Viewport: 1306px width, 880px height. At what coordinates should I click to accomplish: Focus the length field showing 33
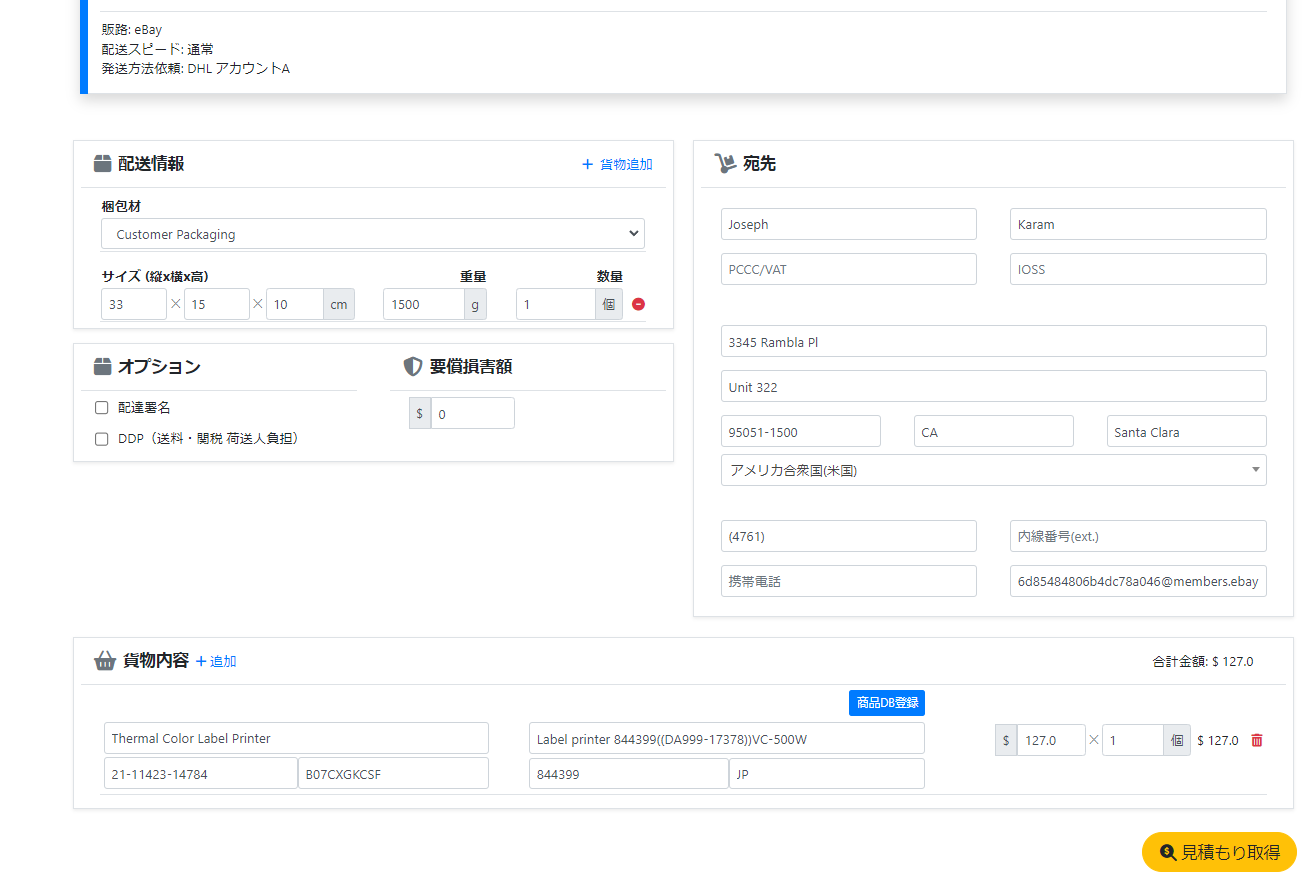point(134,304)
